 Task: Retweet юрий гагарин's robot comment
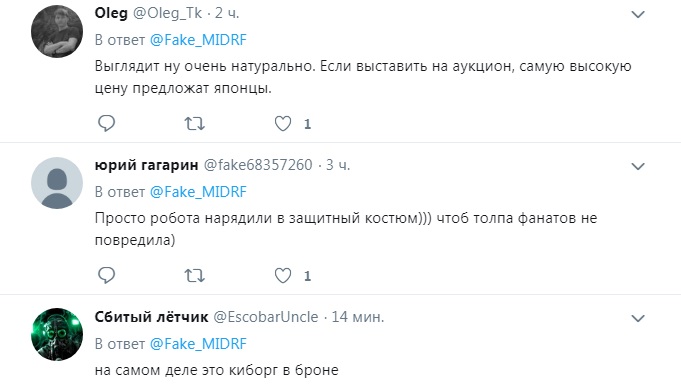194,276
